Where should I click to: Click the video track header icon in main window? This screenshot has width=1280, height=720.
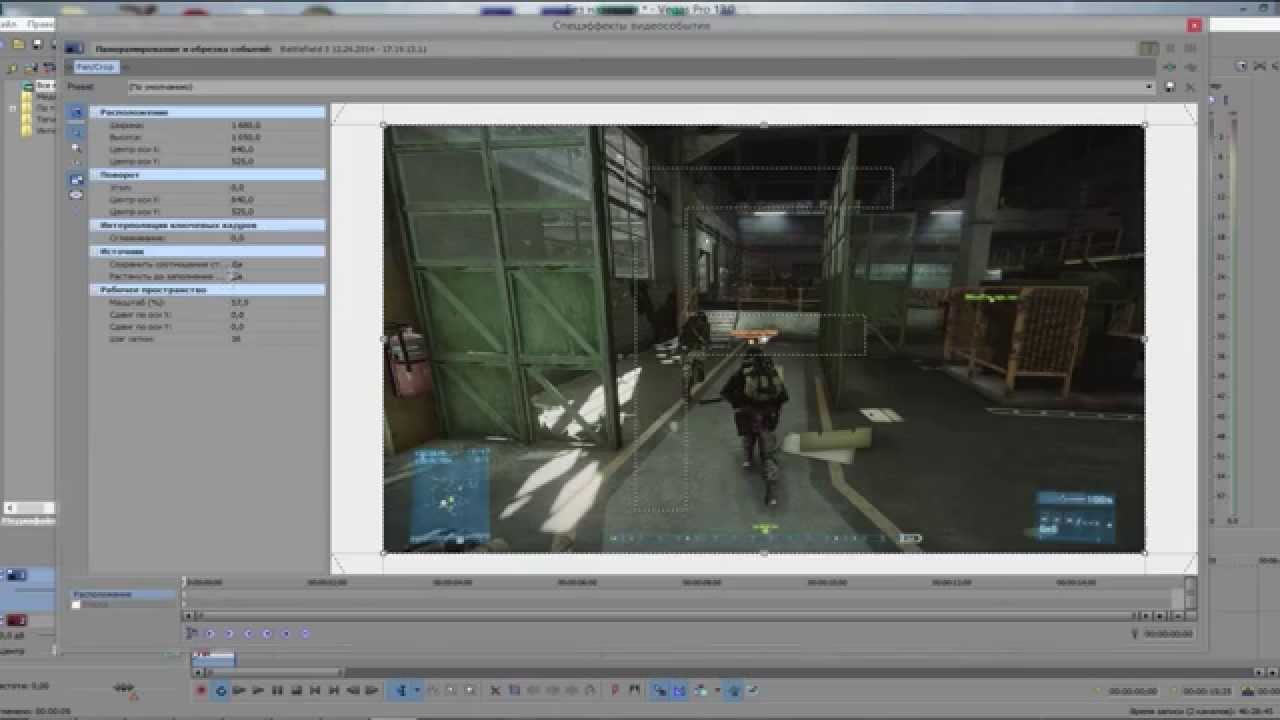17,575
